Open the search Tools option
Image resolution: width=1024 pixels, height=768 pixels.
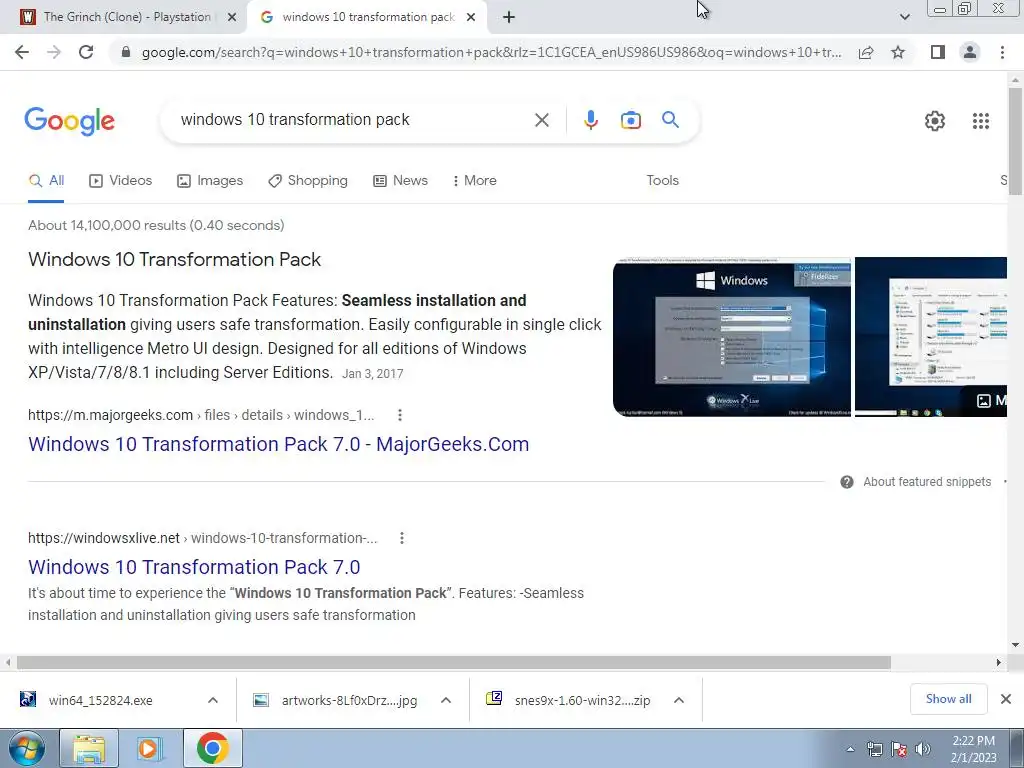click(662, 181)
